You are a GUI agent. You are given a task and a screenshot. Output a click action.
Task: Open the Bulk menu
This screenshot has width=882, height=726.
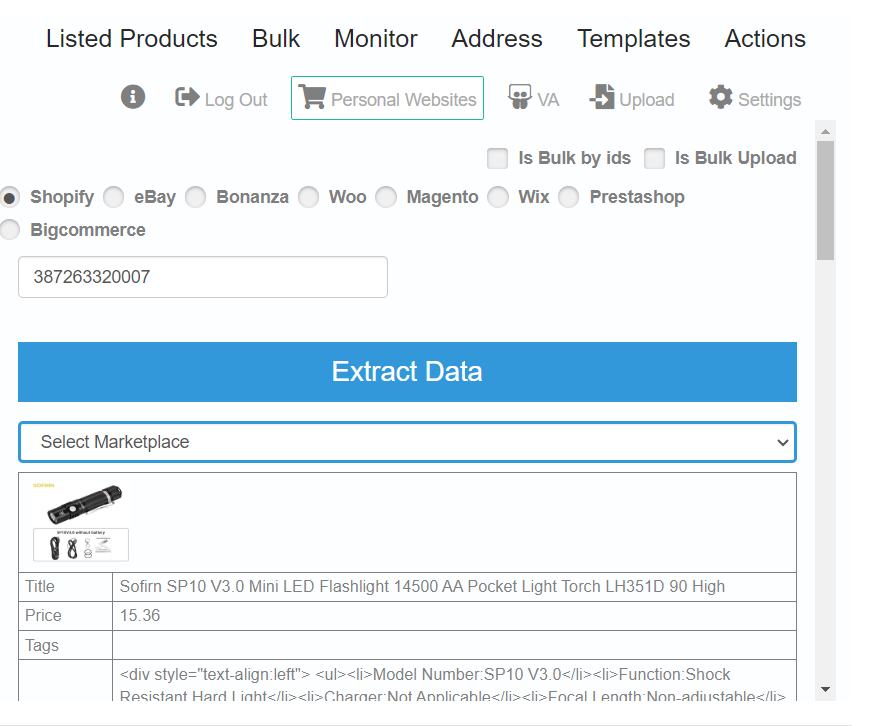click(x=276, y=39)
